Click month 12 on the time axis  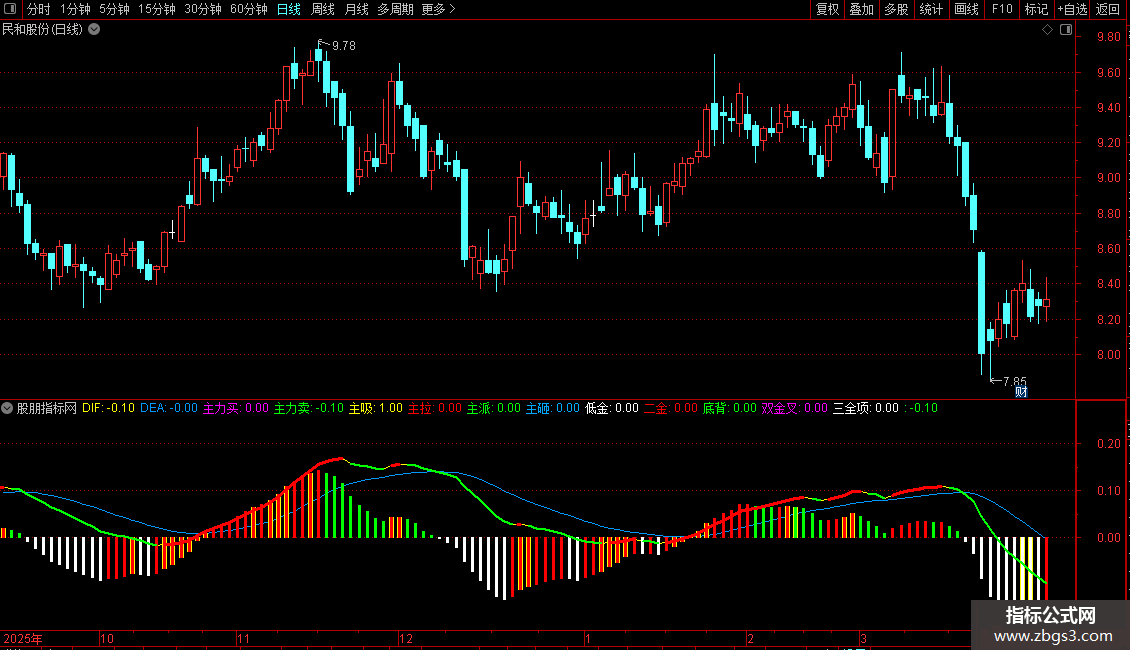point(406,638)
